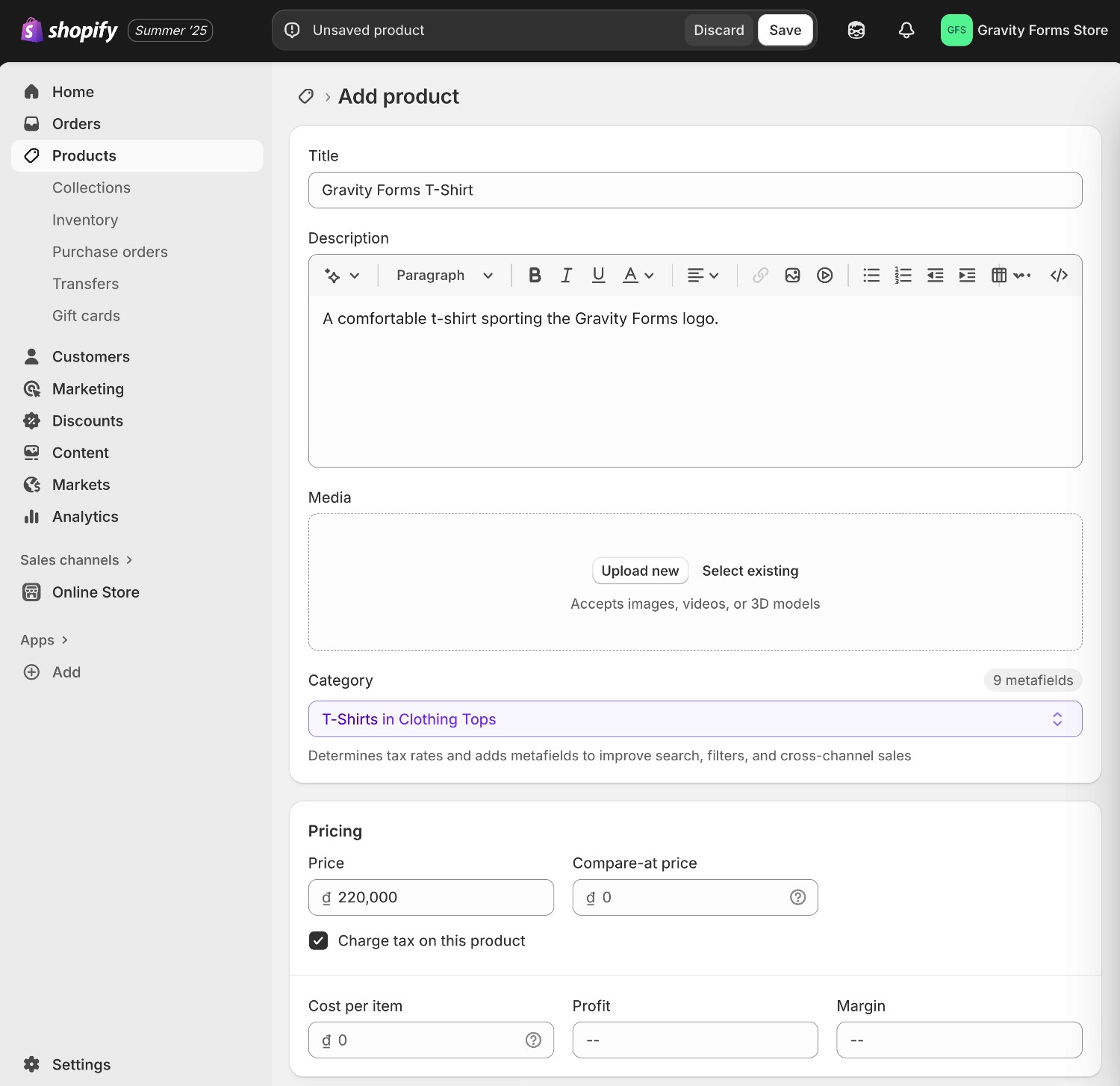Insert link in description
Viewport: 1120px width, 1086px height.
[x=760, y=276]
